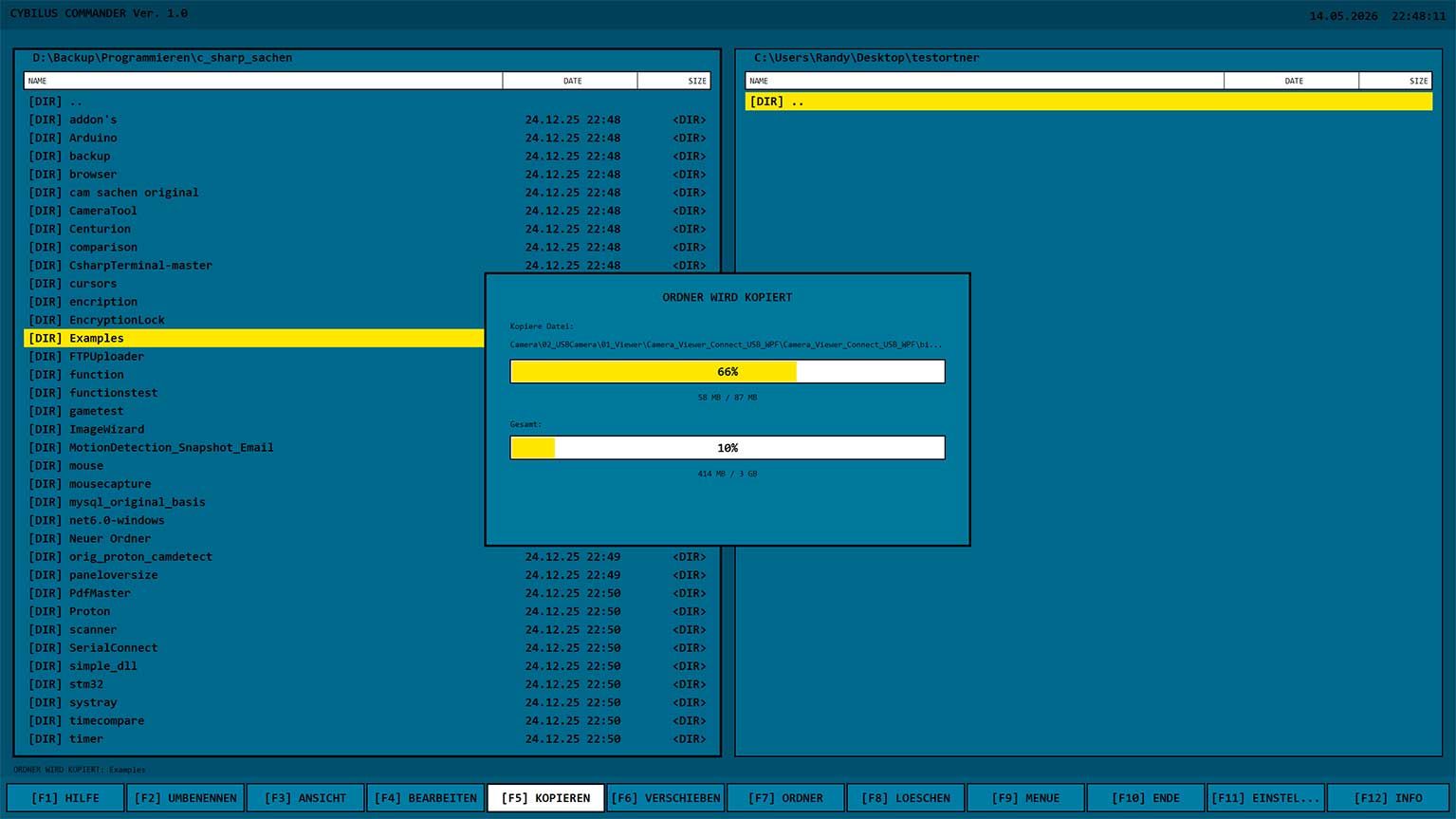Select the ImageWizard directory
The height and width of the screenshot is (819, 1456).
click(254, 429)
